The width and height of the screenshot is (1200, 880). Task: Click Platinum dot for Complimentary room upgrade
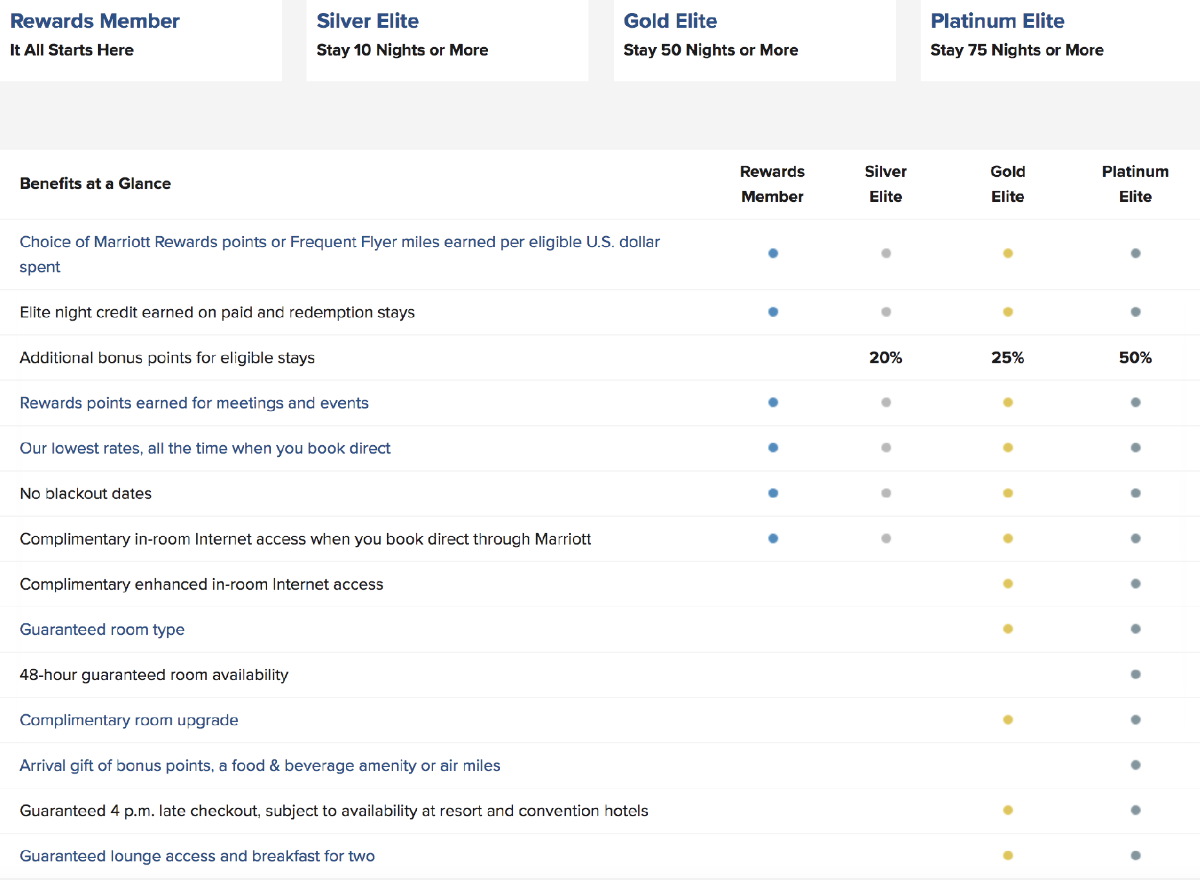(1136, 720)
